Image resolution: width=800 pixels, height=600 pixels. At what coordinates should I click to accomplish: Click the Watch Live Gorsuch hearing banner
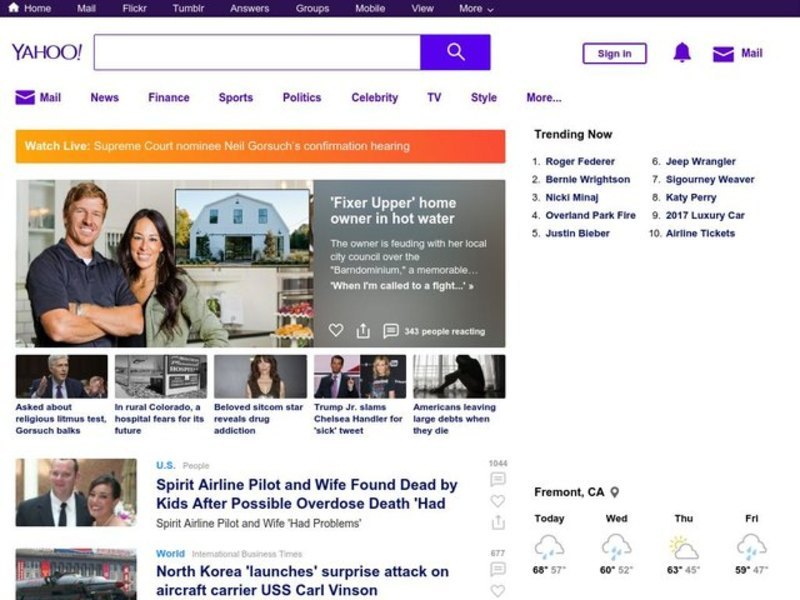pos(260,146)
